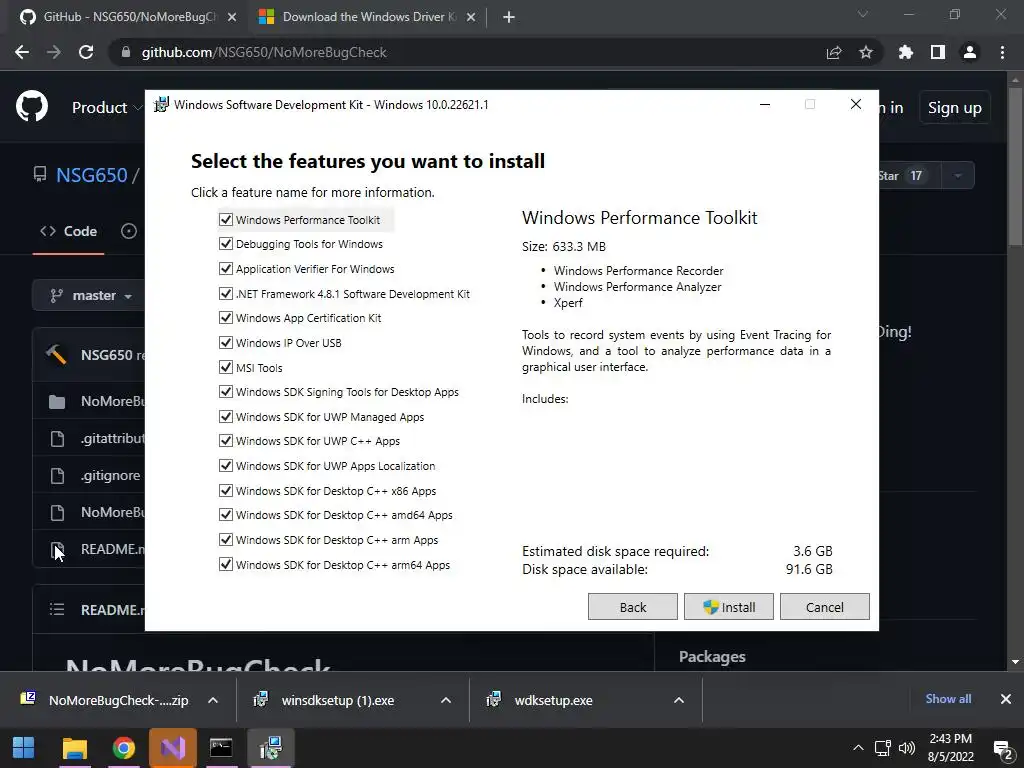Uncheck Application Verifier For Windows
The width and height of the screenshot is (1024, 768).
226,268
